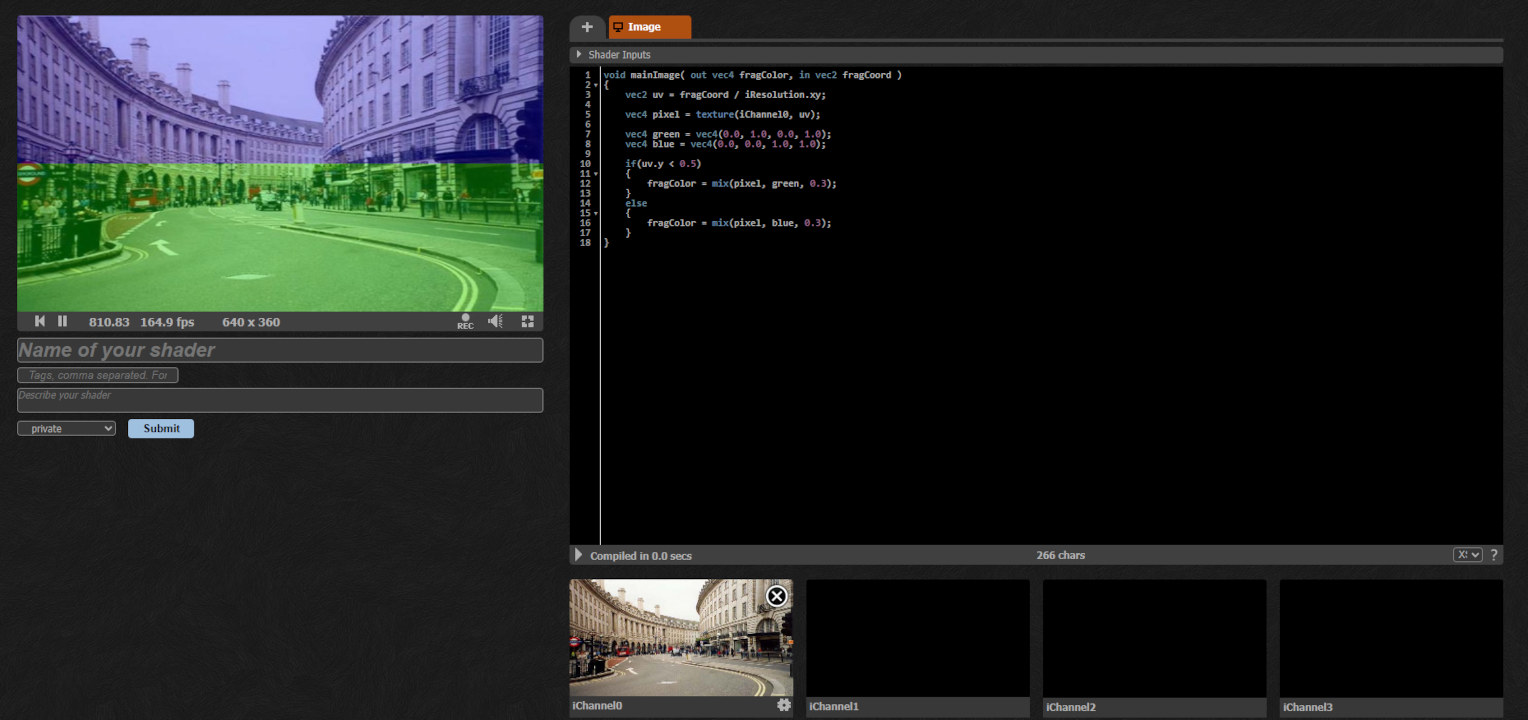Start recording with the REC icon
The image size is (1528, 720).
(464, 321)
